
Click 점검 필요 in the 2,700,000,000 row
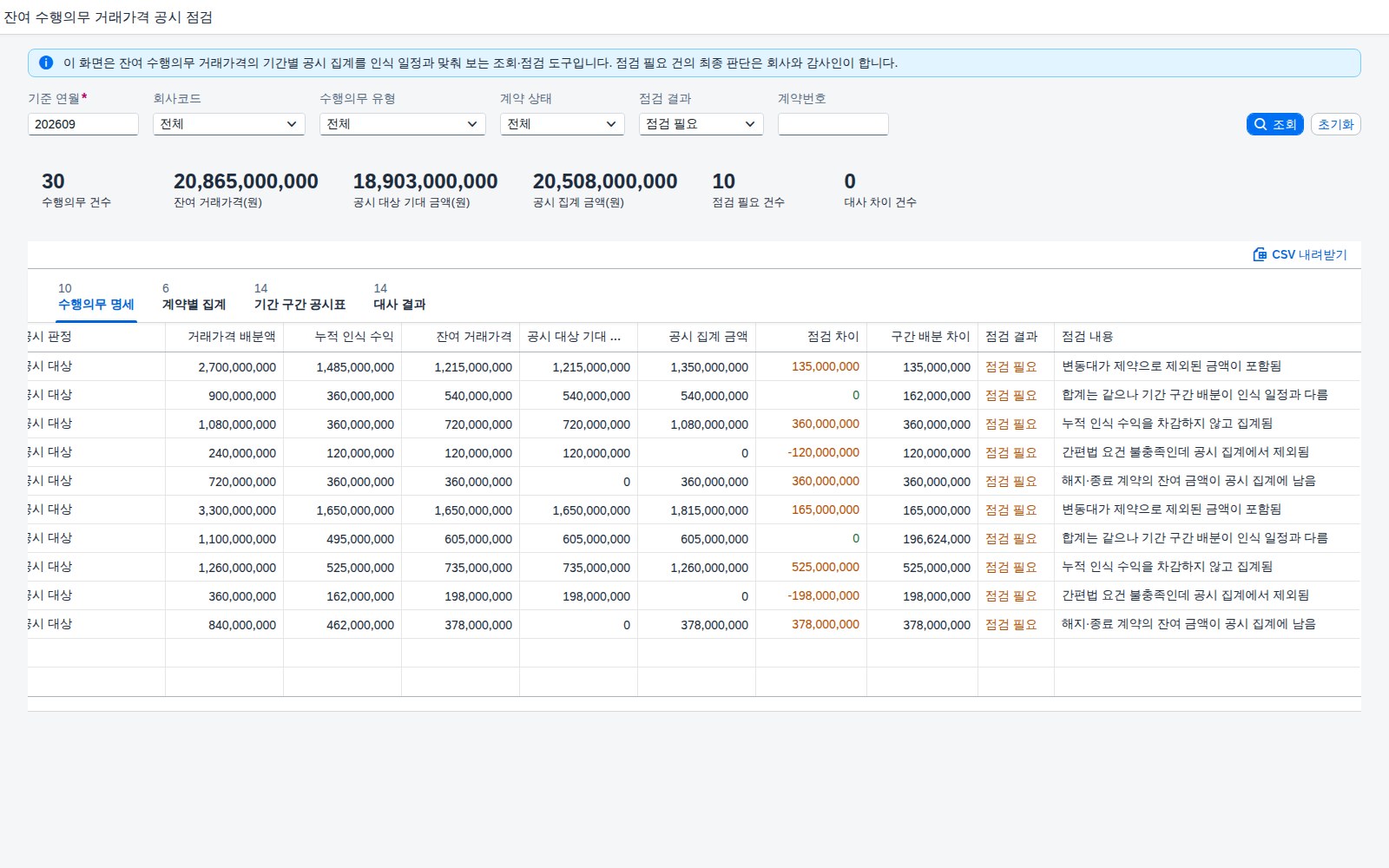tap(1011, 367)
